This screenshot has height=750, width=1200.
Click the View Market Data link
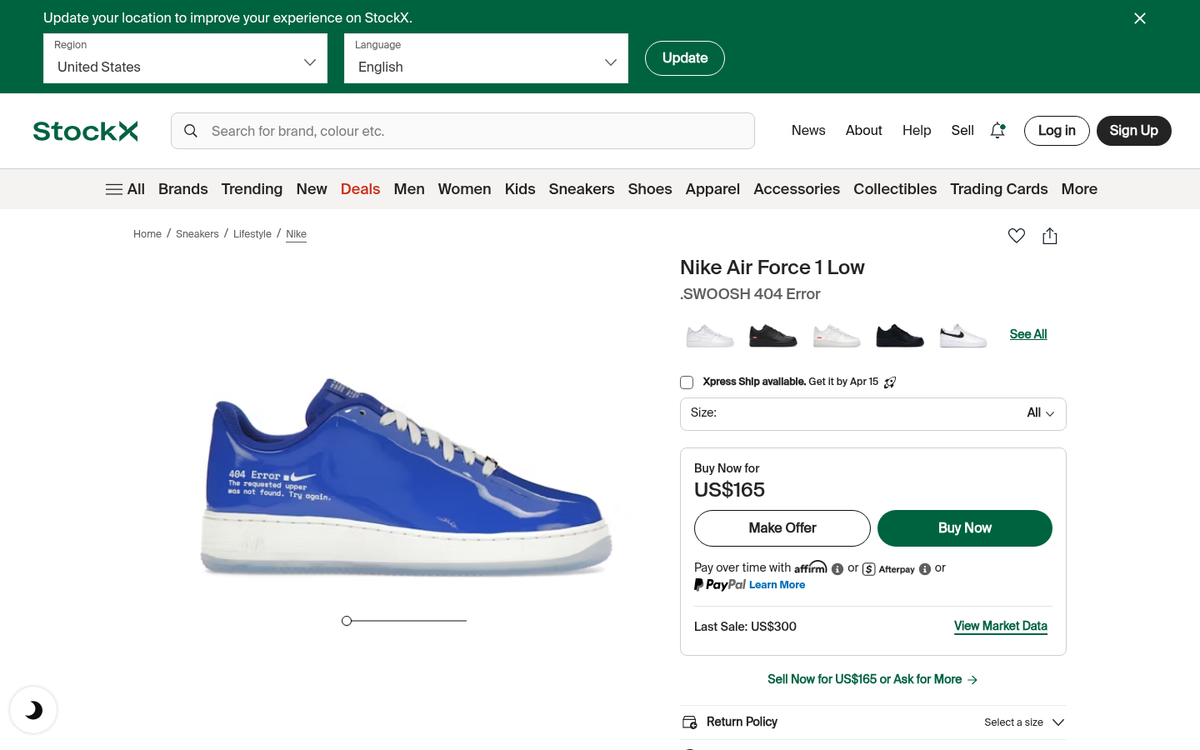(1000, 626)
